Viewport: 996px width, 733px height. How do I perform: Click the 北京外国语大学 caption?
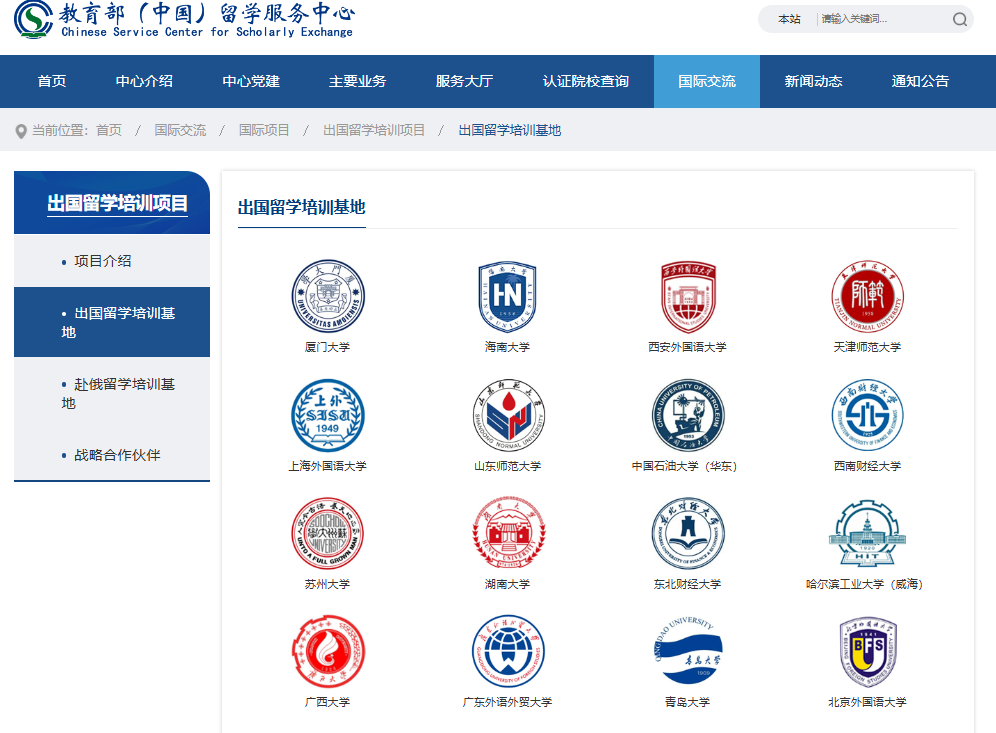click(867, 702)
